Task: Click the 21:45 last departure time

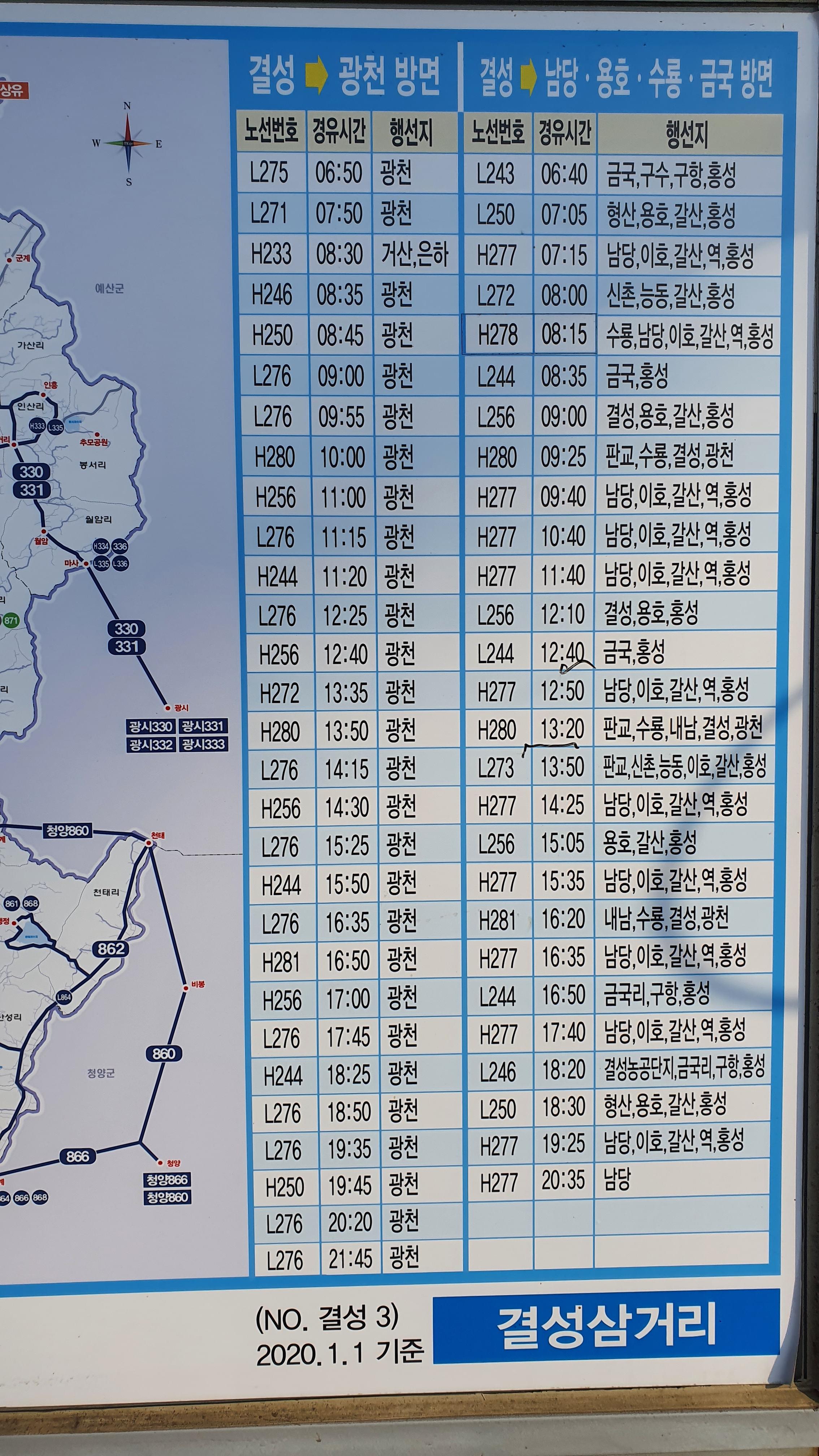Action: [x=351, y=1259]
